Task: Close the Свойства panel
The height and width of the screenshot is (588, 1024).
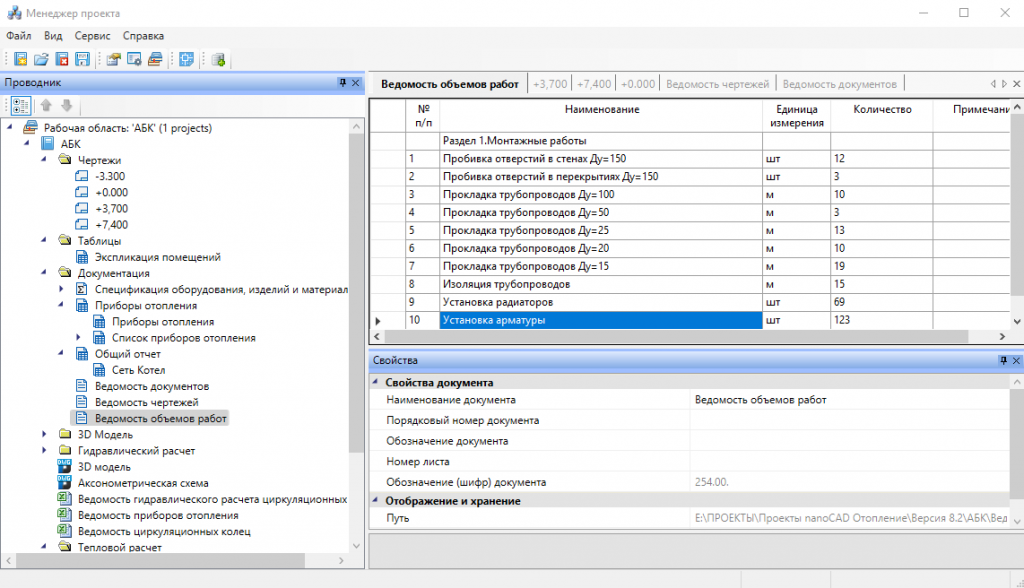Action: (1016, 360)
